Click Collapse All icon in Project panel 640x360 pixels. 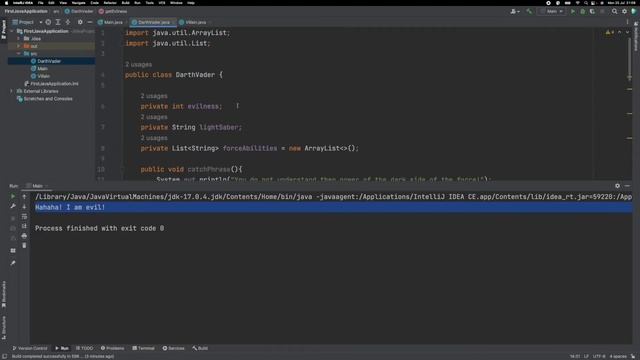pyautogui.click(x=68, y=22)
